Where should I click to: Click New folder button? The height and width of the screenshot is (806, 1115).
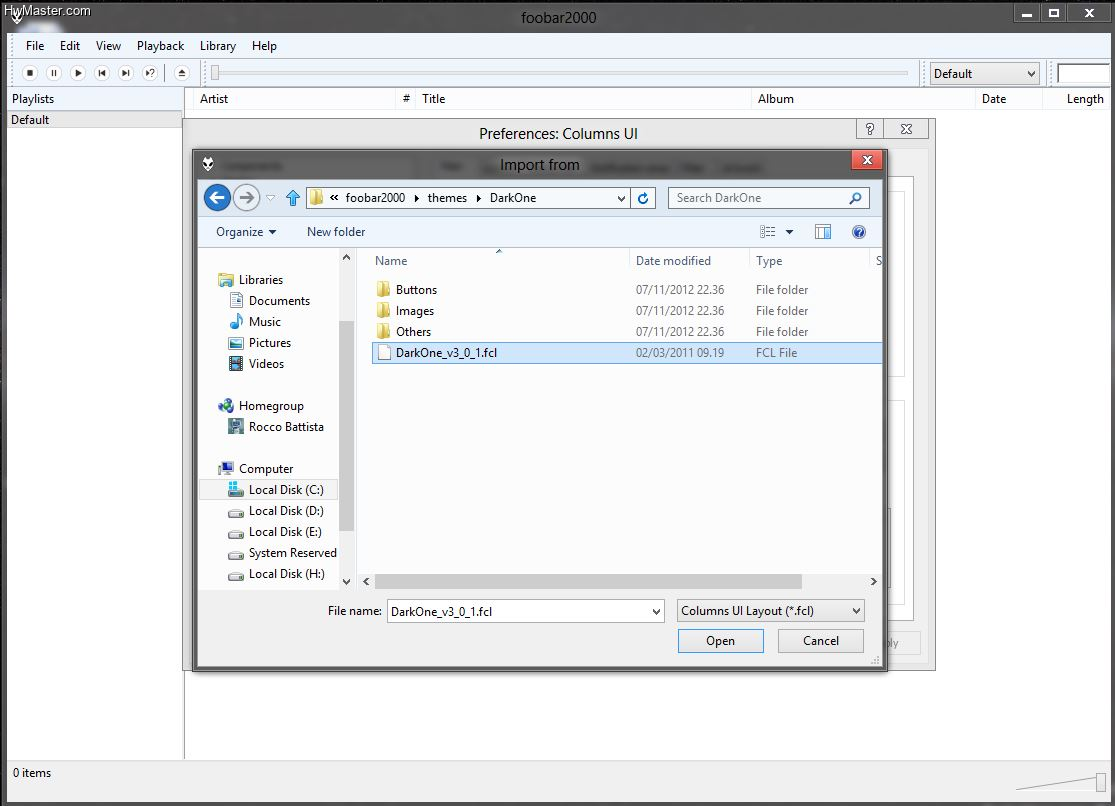coord(336,232)
